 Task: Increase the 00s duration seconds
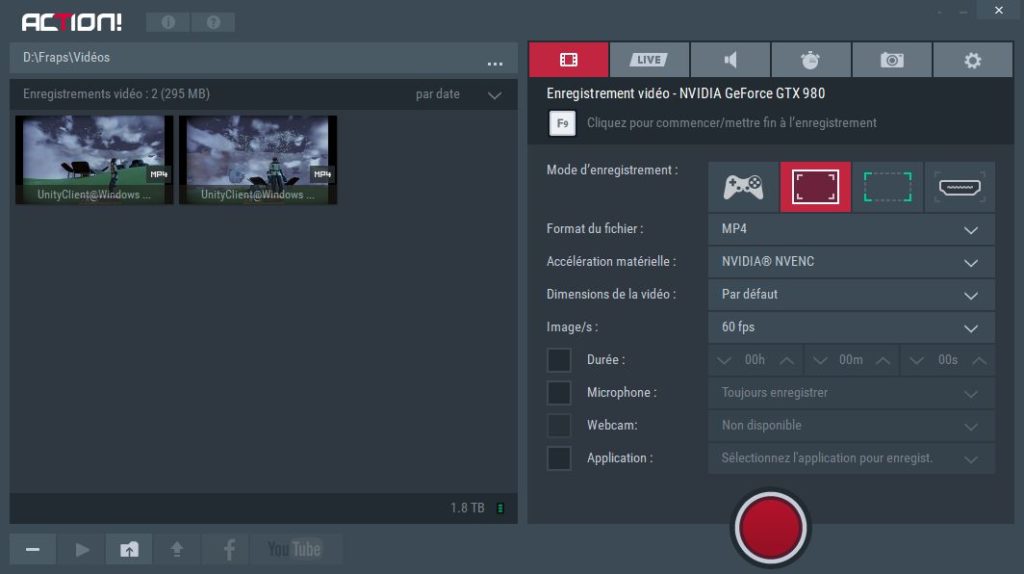979,360
